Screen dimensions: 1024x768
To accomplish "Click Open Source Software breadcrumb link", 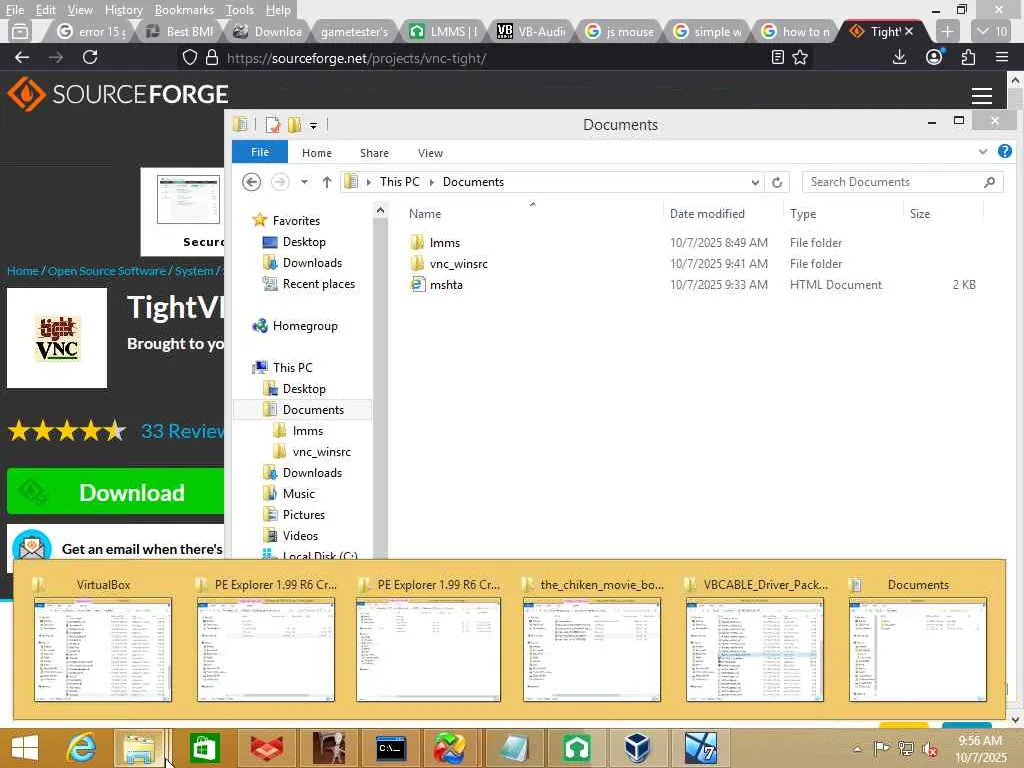I will coord(106,271).
